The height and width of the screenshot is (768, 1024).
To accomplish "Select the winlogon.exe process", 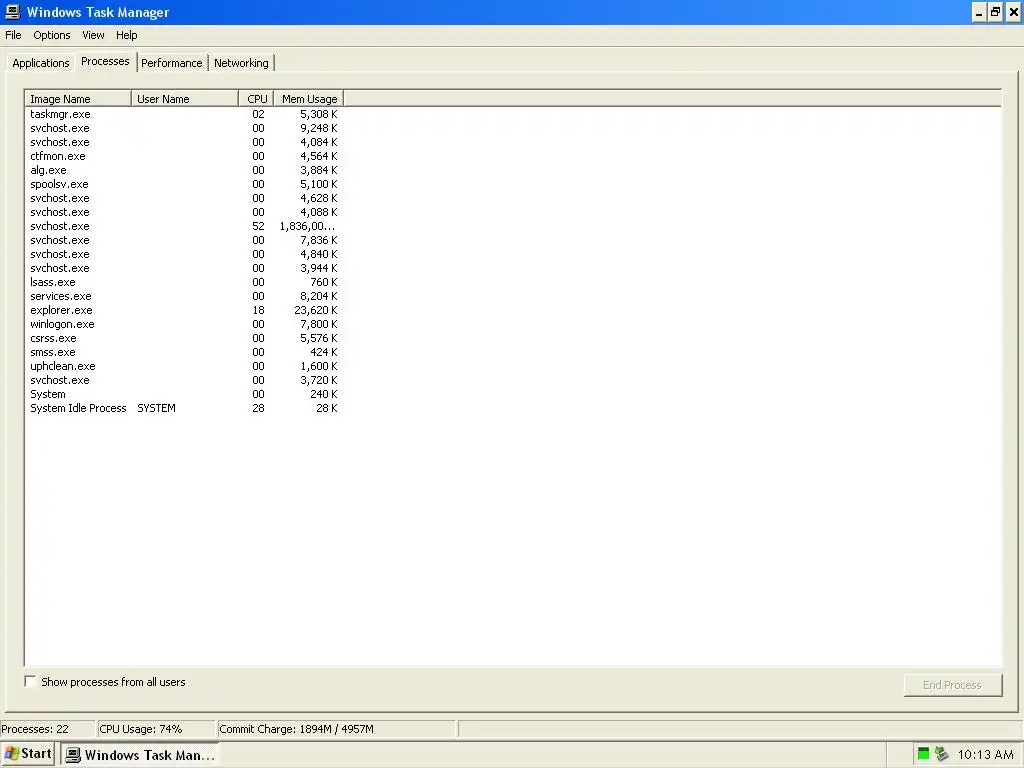I will (184, 325).
